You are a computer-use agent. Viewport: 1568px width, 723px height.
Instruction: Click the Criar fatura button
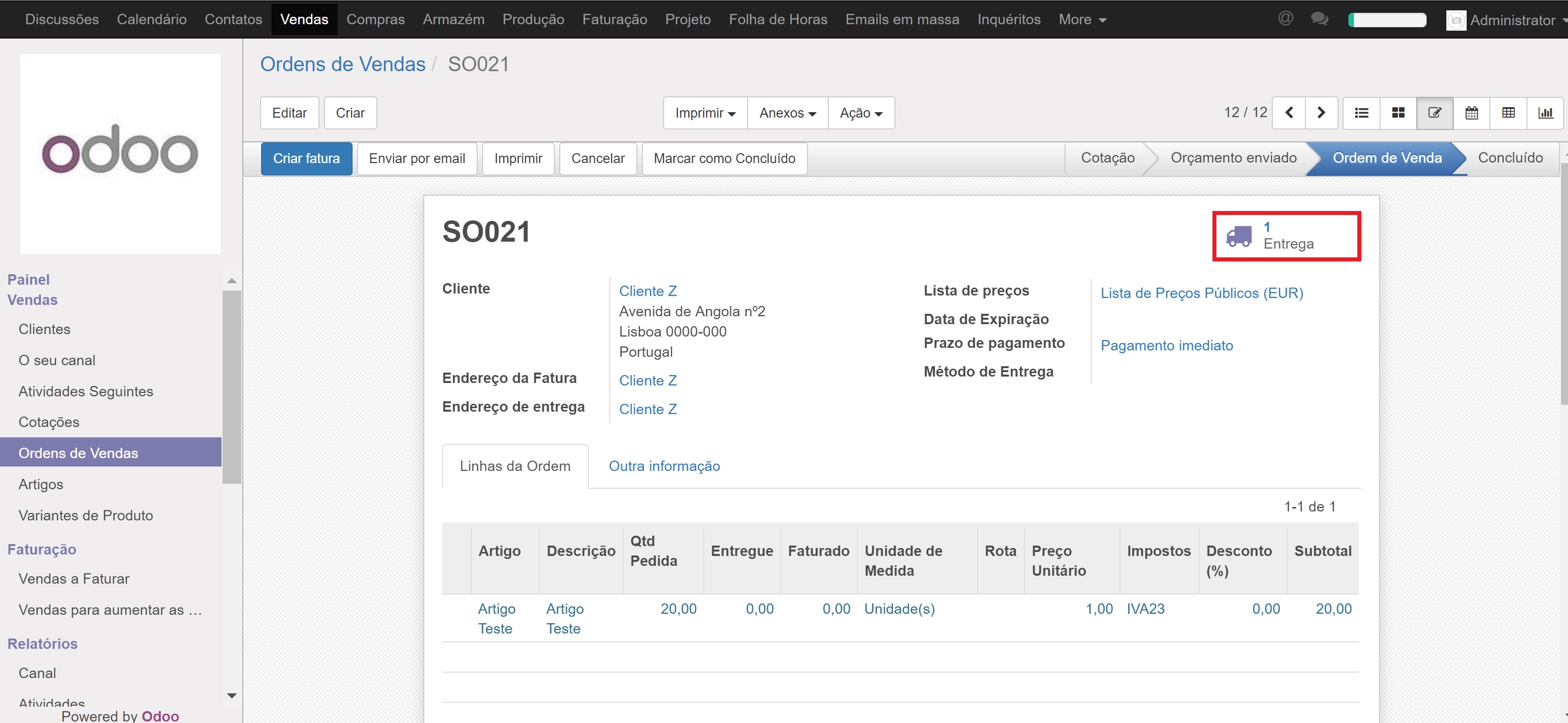tap(306, 159)
